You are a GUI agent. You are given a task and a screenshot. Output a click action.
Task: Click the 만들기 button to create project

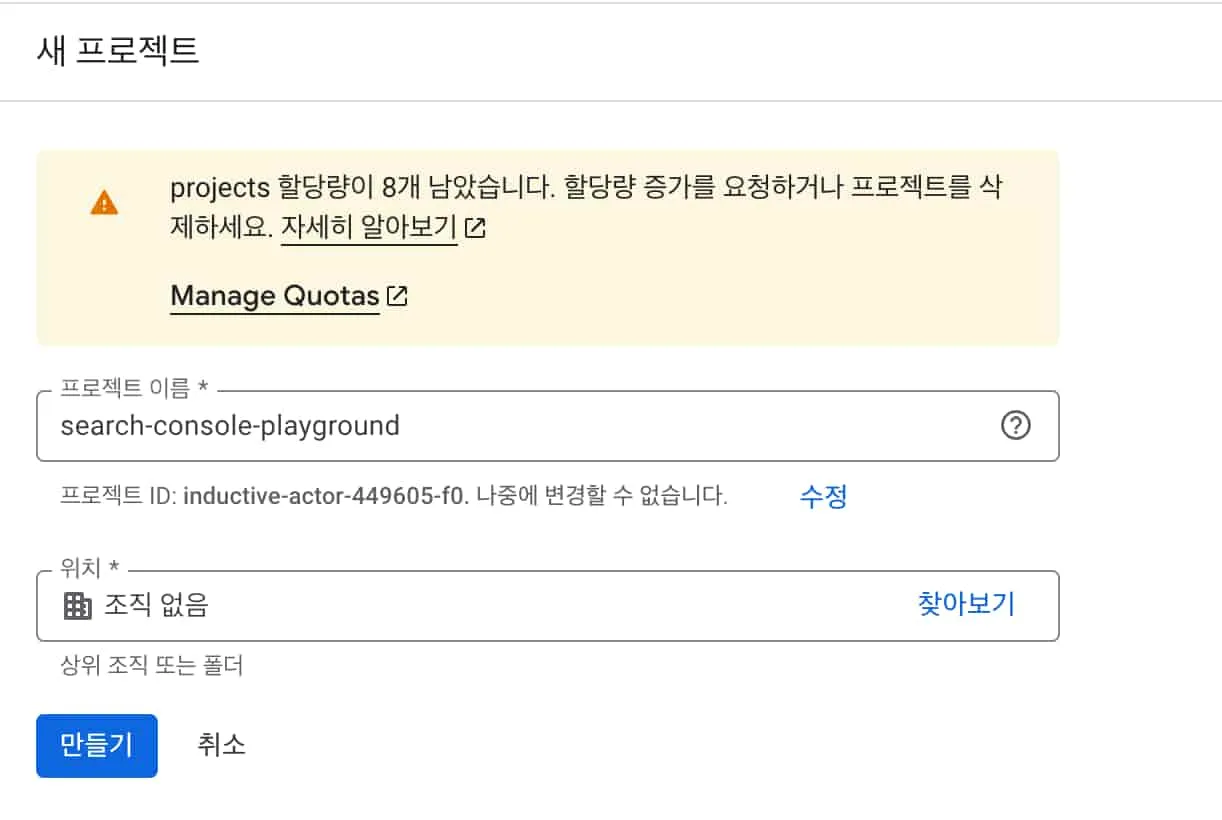[96, 745]
